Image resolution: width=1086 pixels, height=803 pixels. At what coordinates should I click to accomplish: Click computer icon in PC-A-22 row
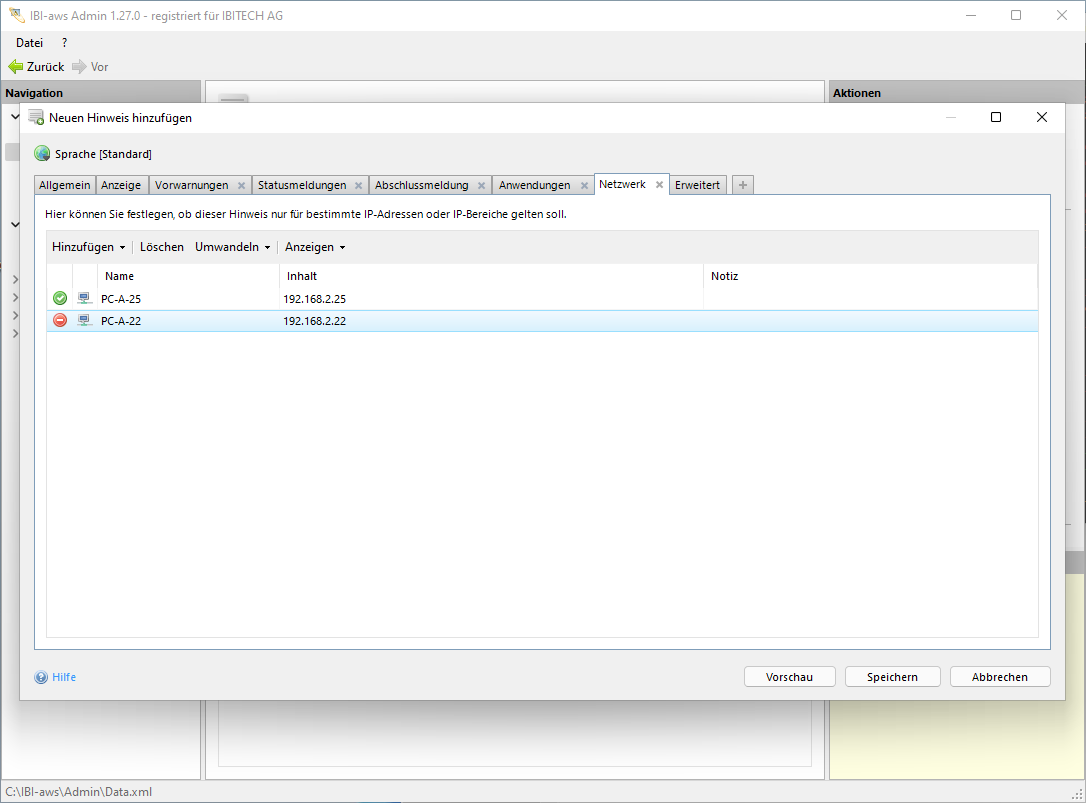(x=85, y=321)
